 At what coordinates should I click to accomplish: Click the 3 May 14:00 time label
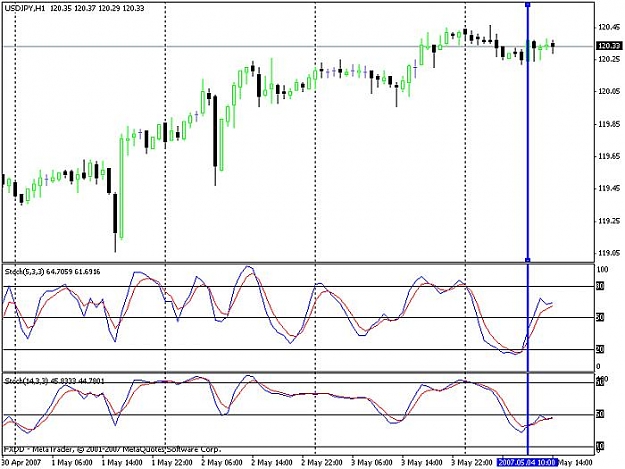coord(422,463)
